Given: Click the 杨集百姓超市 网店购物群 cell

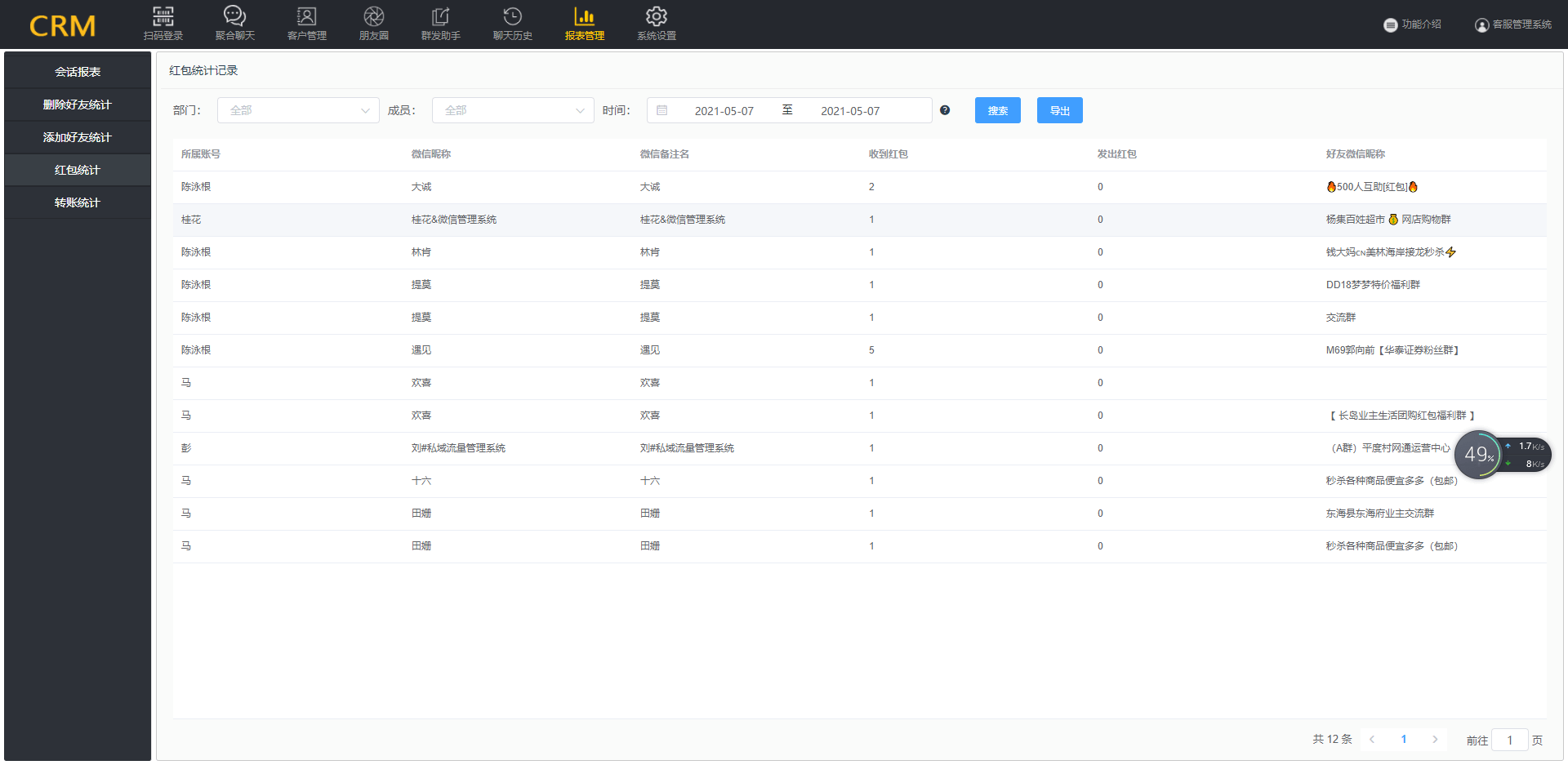Looking at the screenshot, I should [1388, 220].
